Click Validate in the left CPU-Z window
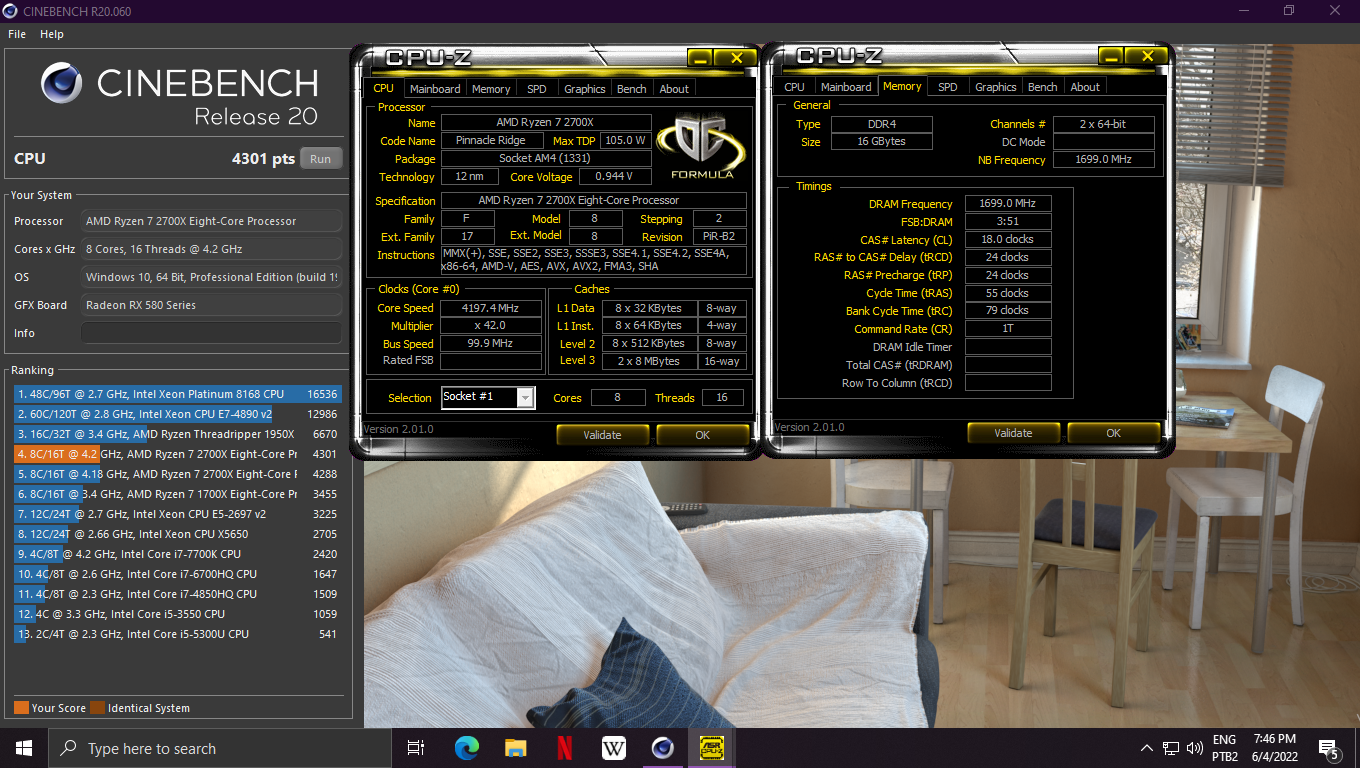 click(x=602, y=434)
